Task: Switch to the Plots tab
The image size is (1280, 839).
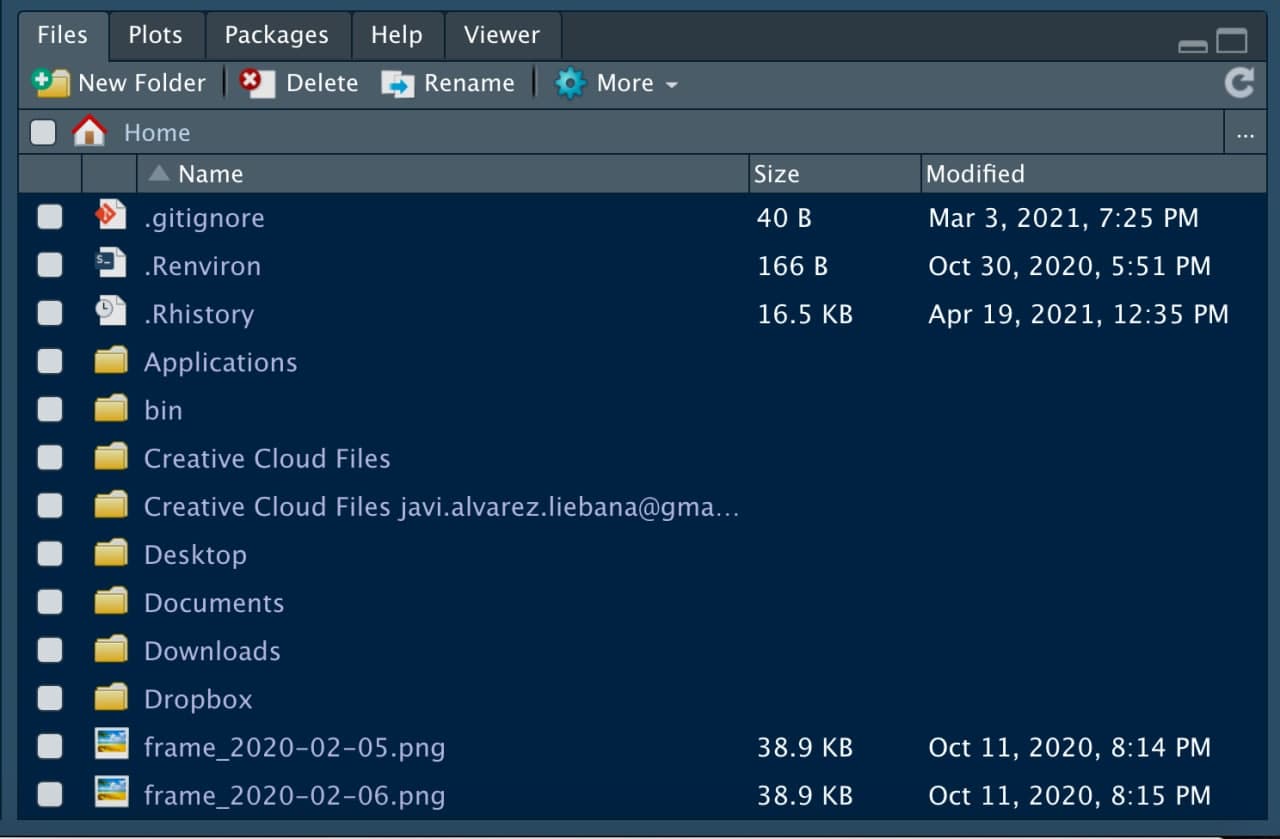Action: pyautogui.click(x=155, y=35)
